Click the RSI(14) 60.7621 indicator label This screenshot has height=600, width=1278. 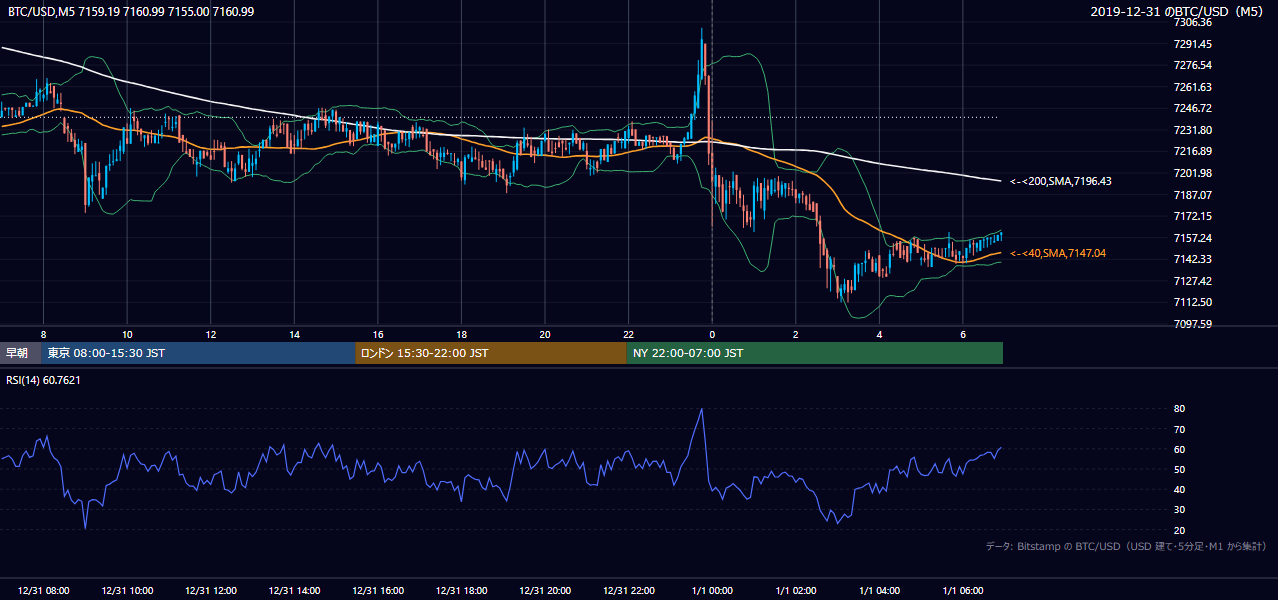tap(44, 379)
